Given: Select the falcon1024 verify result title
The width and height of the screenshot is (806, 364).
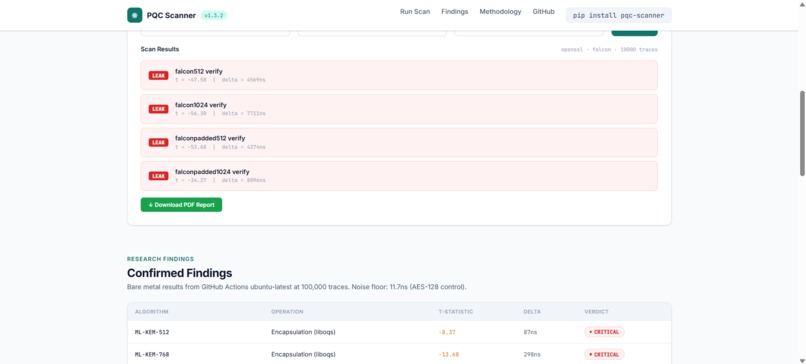Looking at the screenshot, I should click(201, 105).
